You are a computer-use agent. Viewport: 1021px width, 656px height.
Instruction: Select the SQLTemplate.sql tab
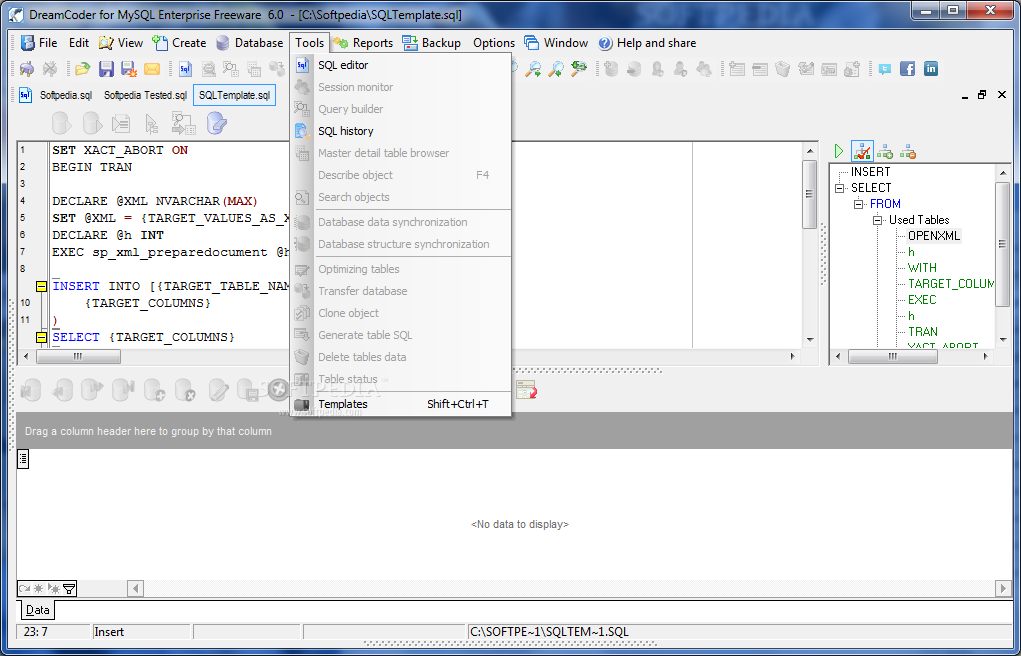click(x=234, y=95)
